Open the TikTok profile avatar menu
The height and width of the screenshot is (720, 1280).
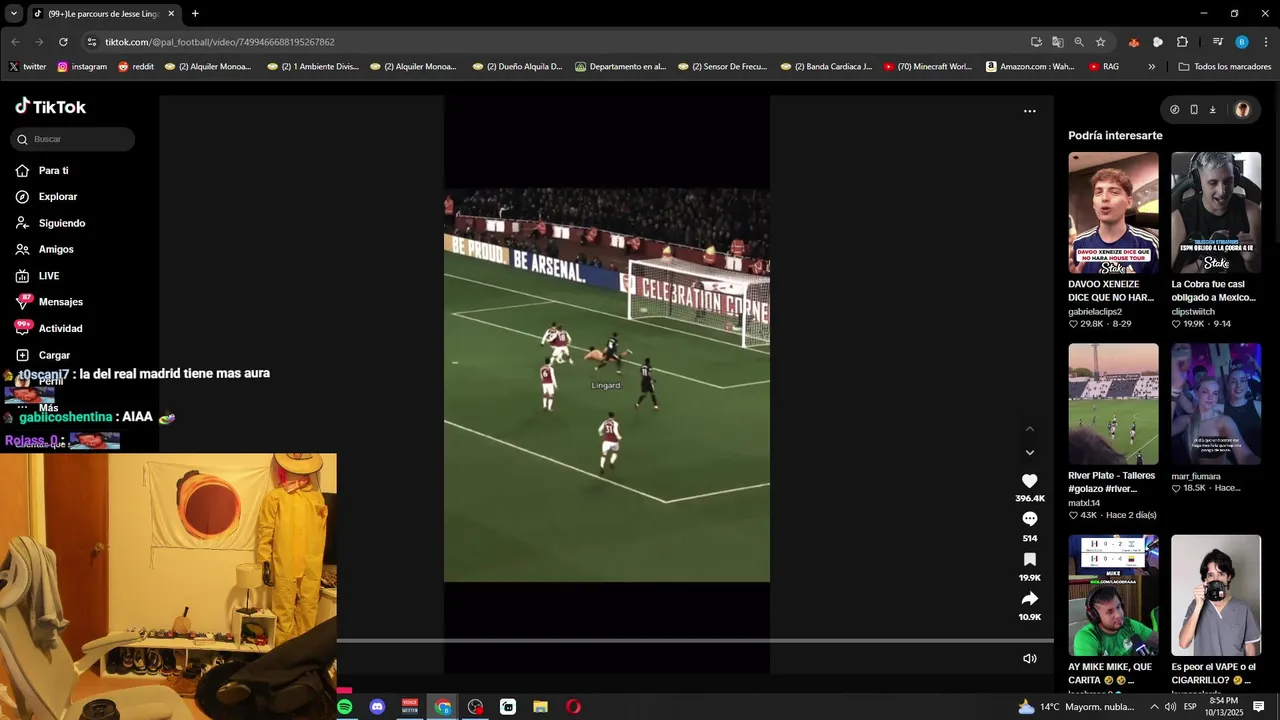1242,110
